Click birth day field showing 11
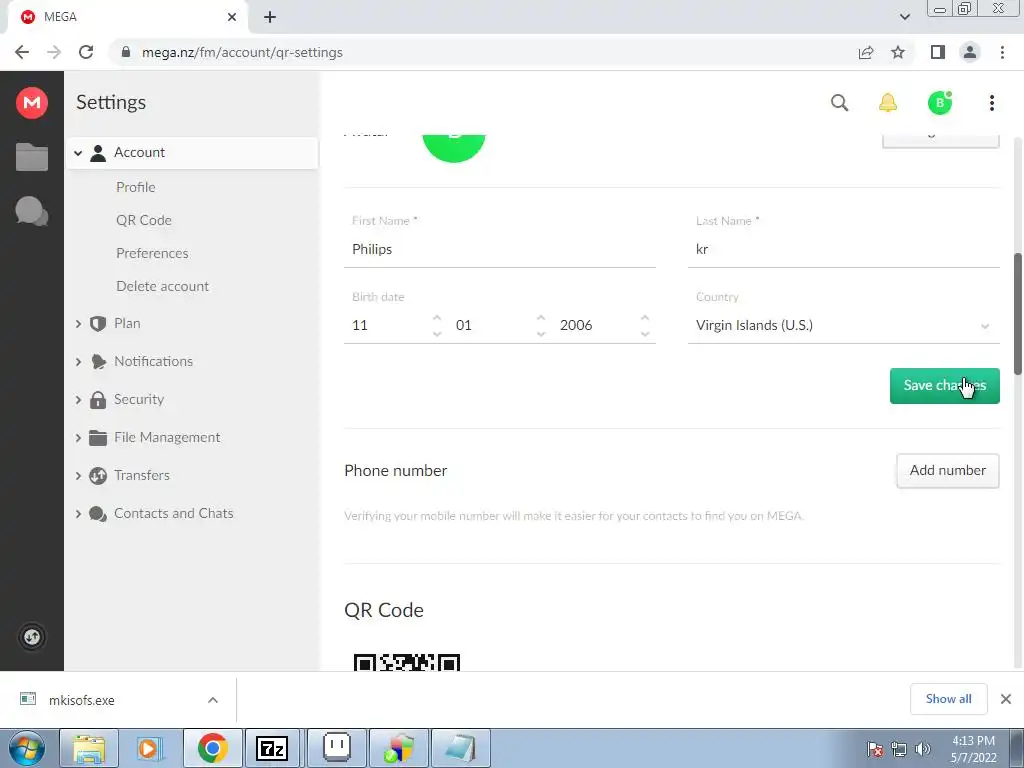This screenshot has width=1024, height=768. click(x=387, y=325)
